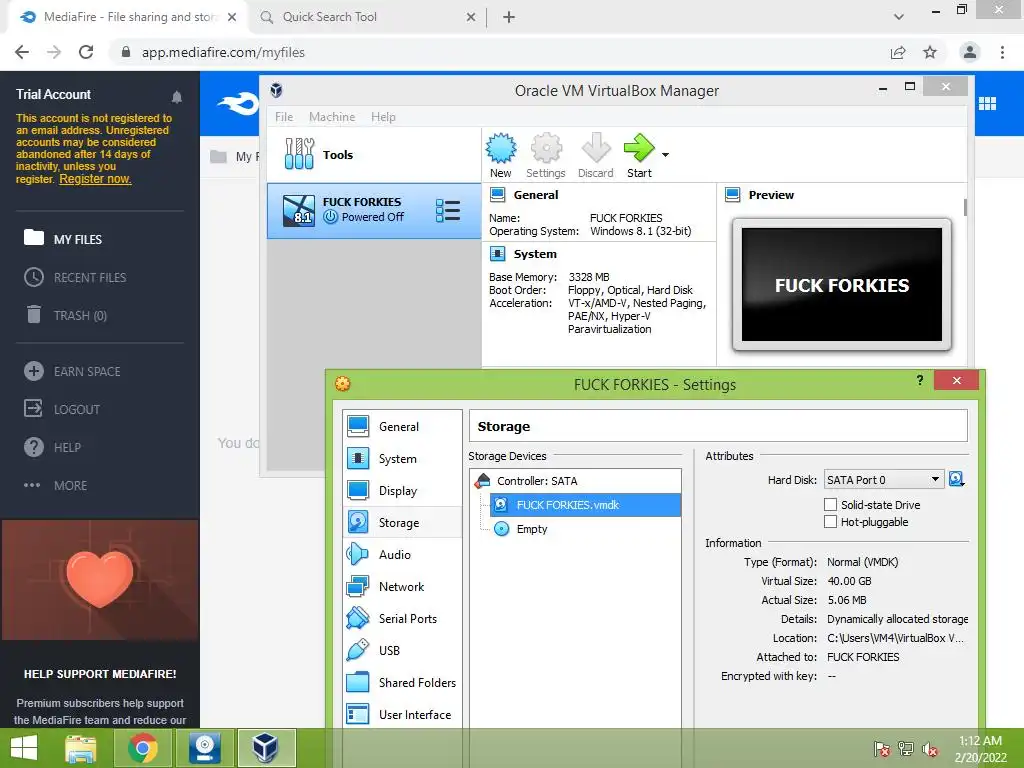Click the muted volume tray icon
Viewport: 1024px width, 768px height.
click(930, 749)
